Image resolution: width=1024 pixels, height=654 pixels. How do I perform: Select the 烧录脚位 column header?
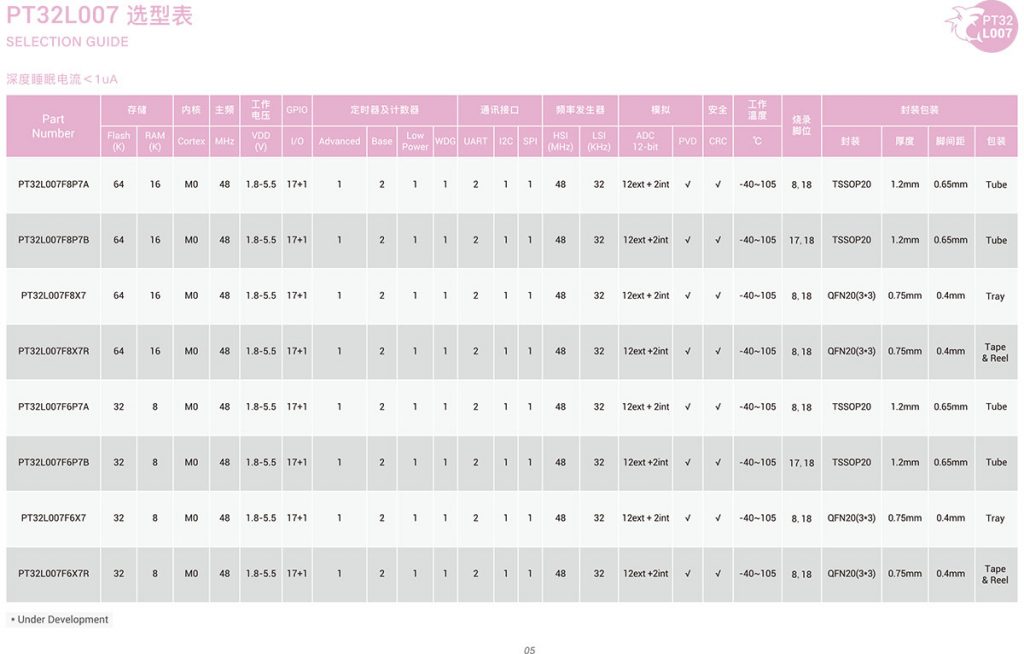[801, 126]
